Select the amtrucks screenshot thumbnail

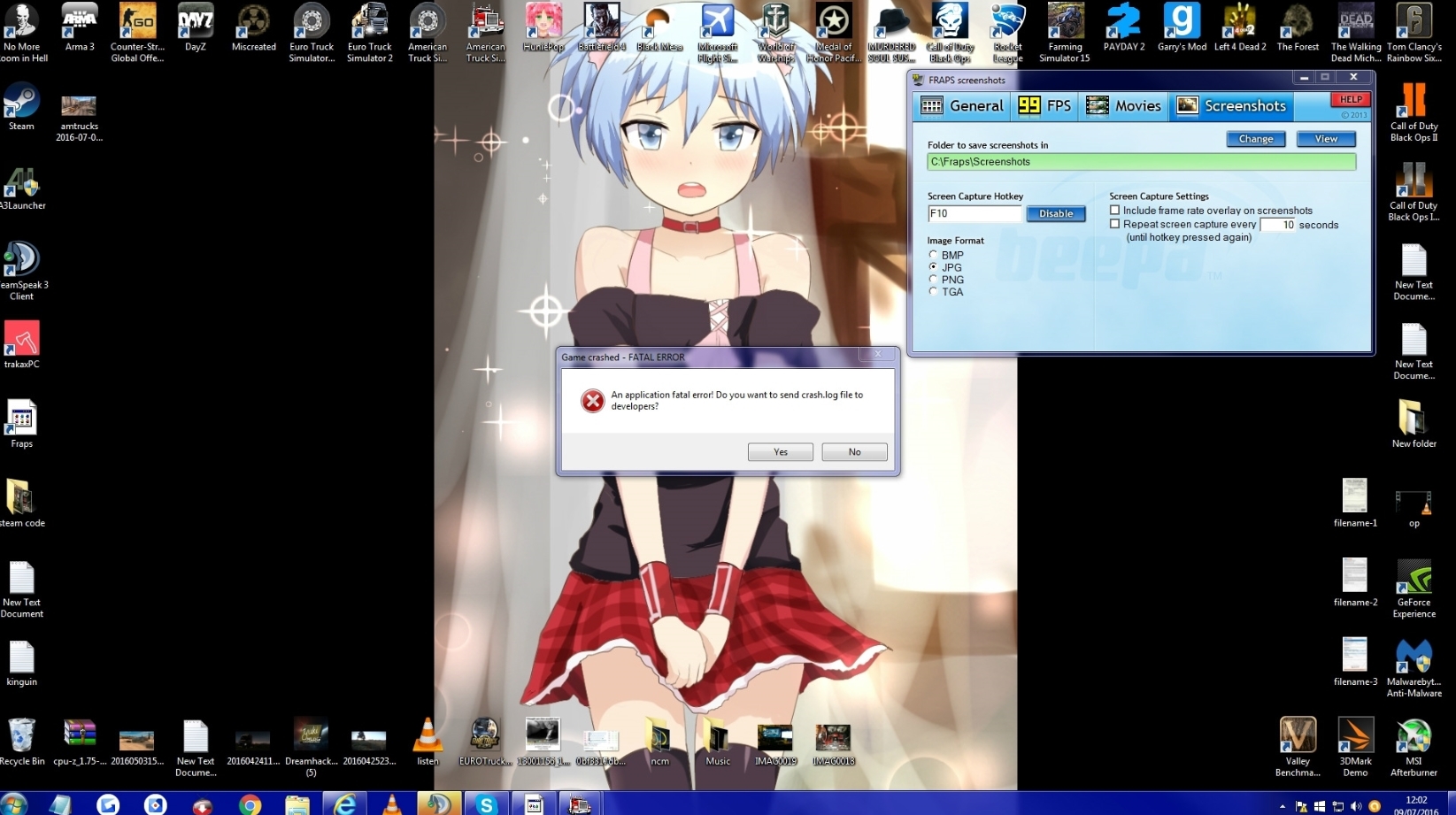tap(79, 118)
